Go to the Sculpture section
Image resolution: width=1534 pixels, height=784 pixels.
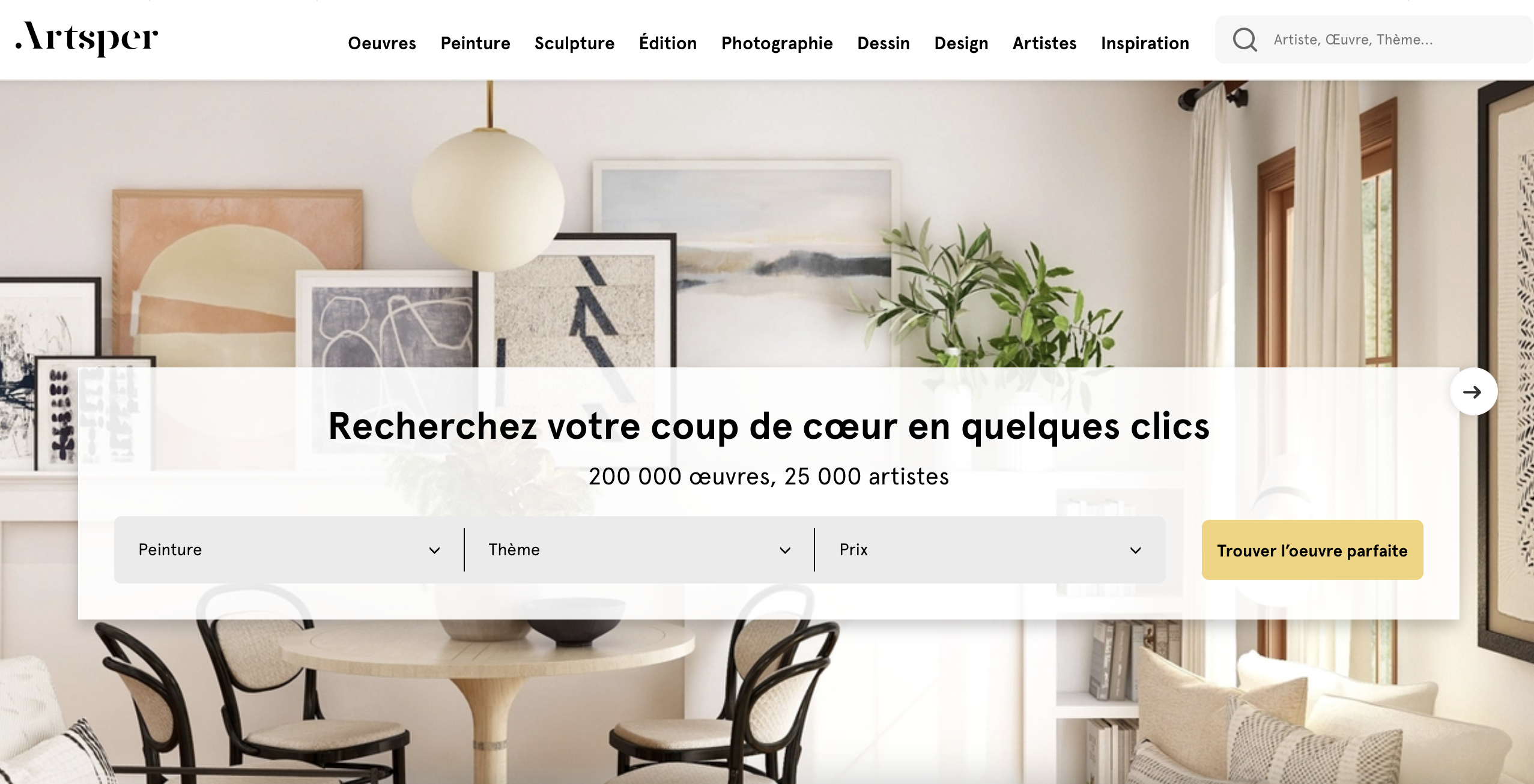click(574, 43)
